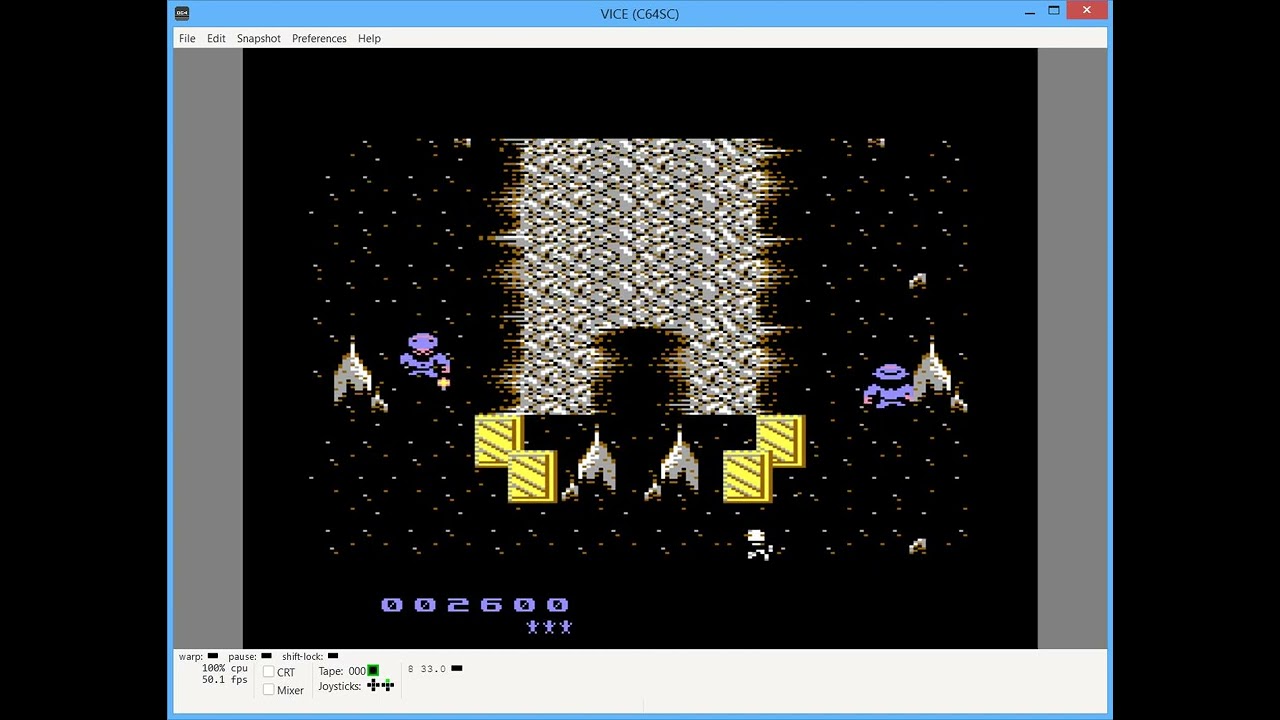Image resolution: width=1280 pixels, height=720 pixels.
Task: Click the 100% cpu readout
Action: 225,668
